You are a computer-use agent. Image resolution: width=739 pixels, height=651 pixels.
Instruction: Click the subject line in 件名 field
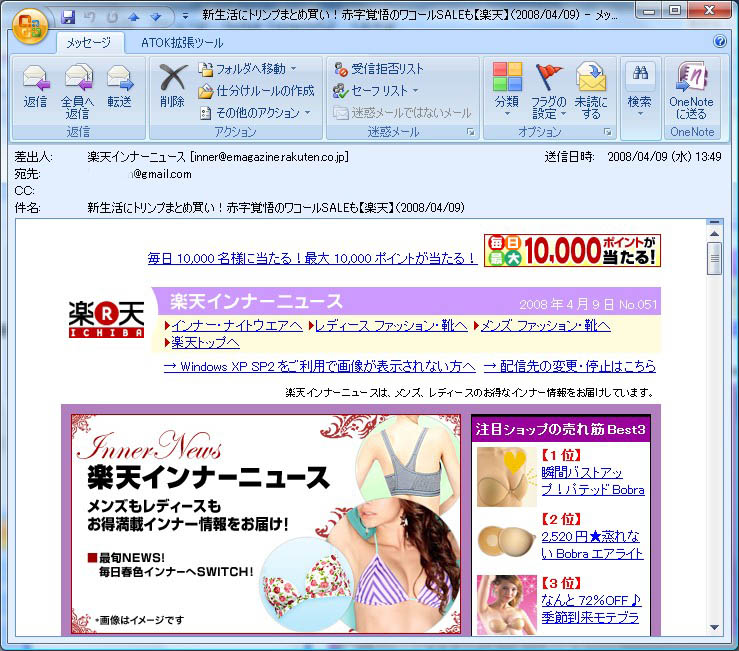(276, 207)
